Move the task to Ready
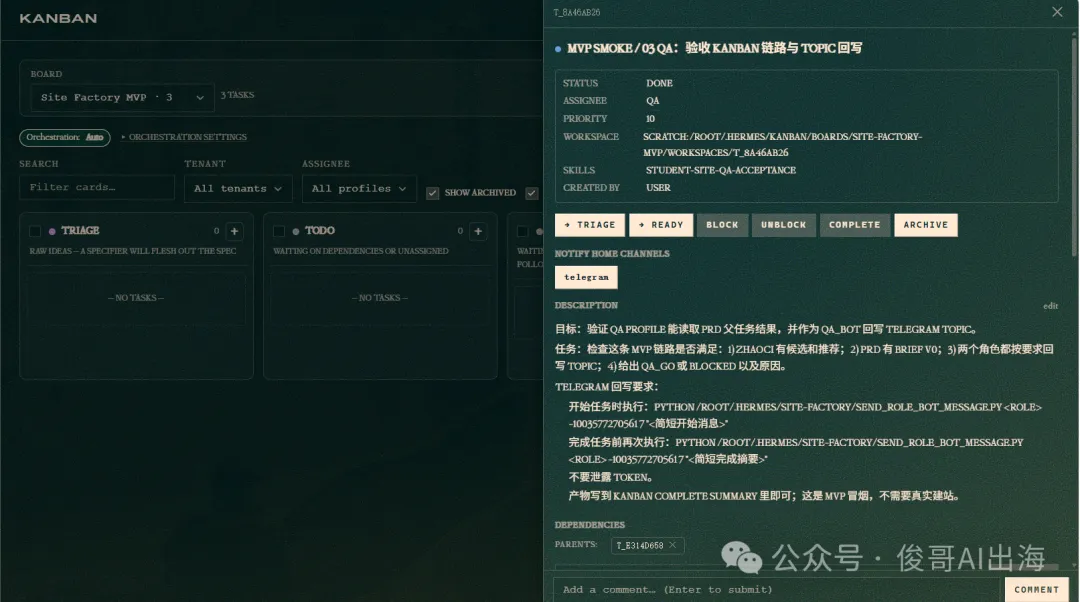This screenshot has width=1080, height=602. (x=661, y=225)
